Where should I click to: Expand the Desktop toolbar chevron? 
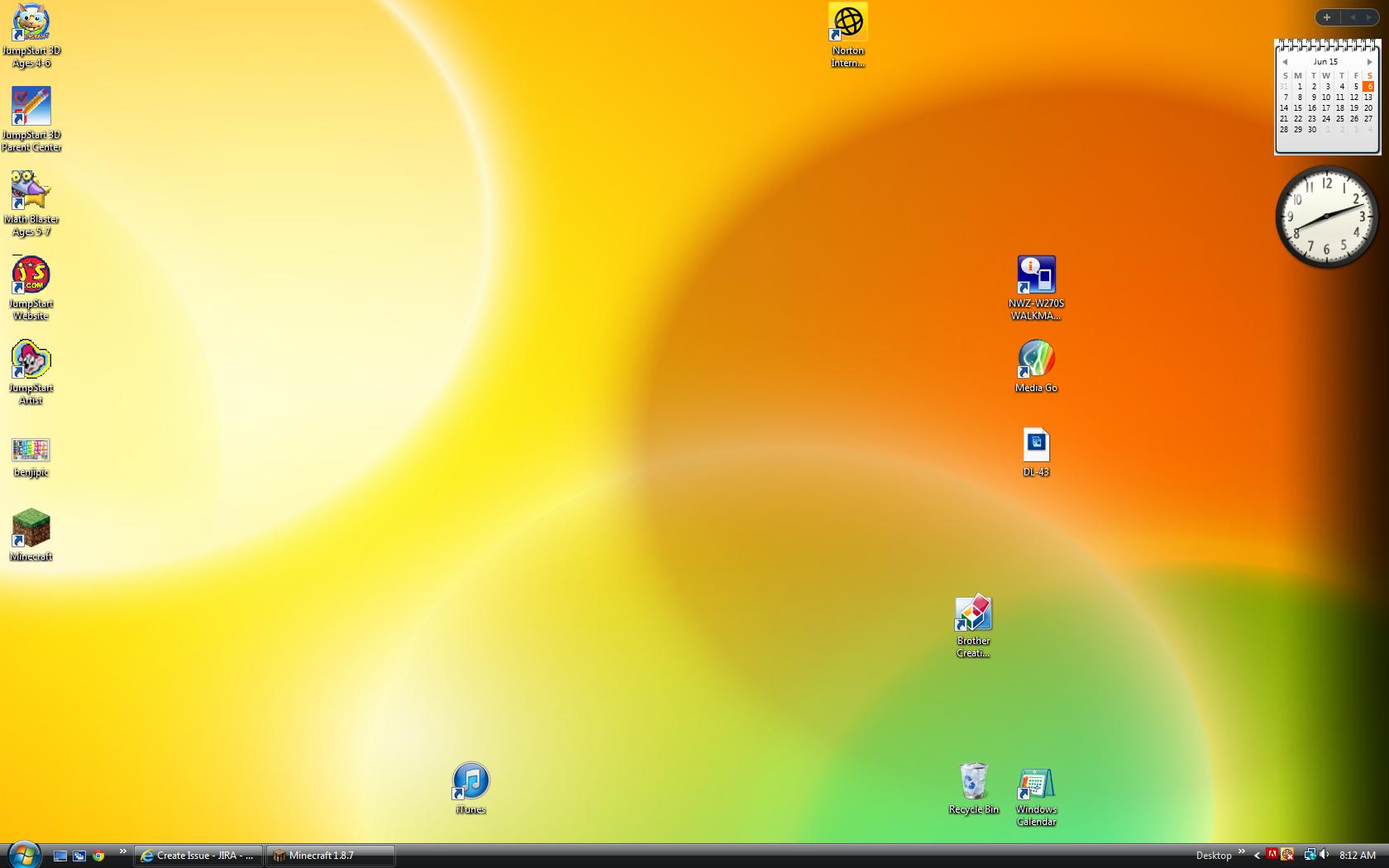pos(1241,851)
